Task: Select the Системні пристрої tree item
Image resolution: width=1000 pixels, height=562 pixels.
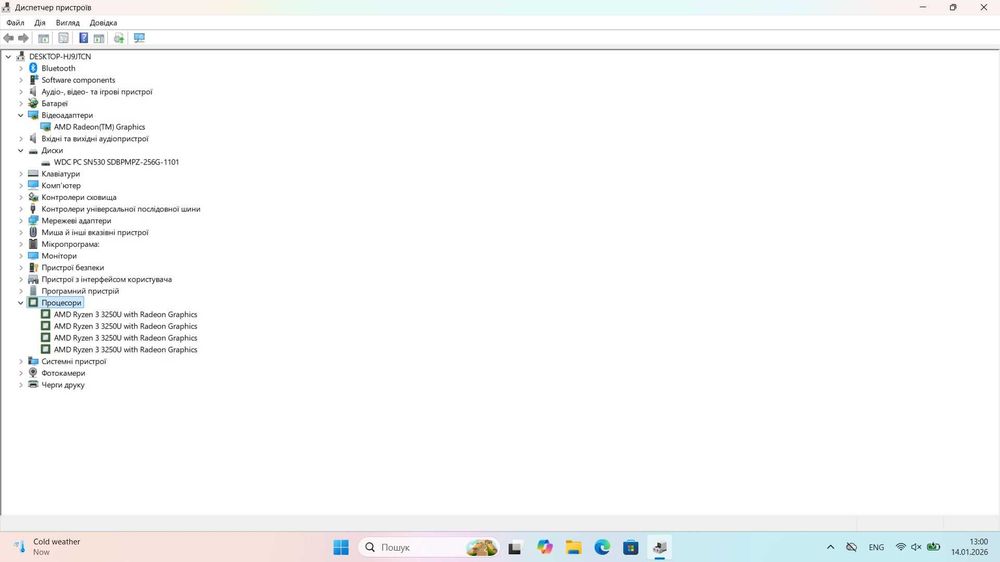Action: 74,362
